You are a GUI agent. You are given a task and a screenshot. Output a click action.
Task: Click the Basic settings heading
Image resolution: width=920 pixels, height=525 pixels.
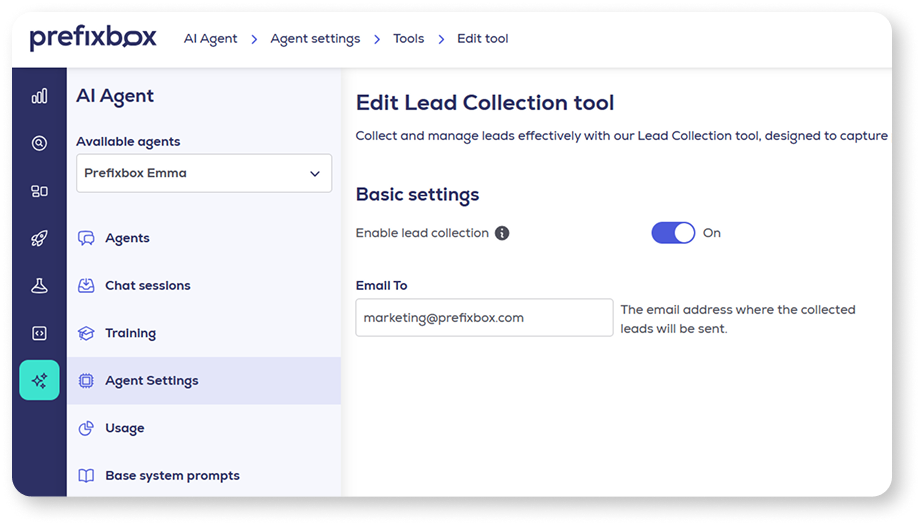(417, 194)
